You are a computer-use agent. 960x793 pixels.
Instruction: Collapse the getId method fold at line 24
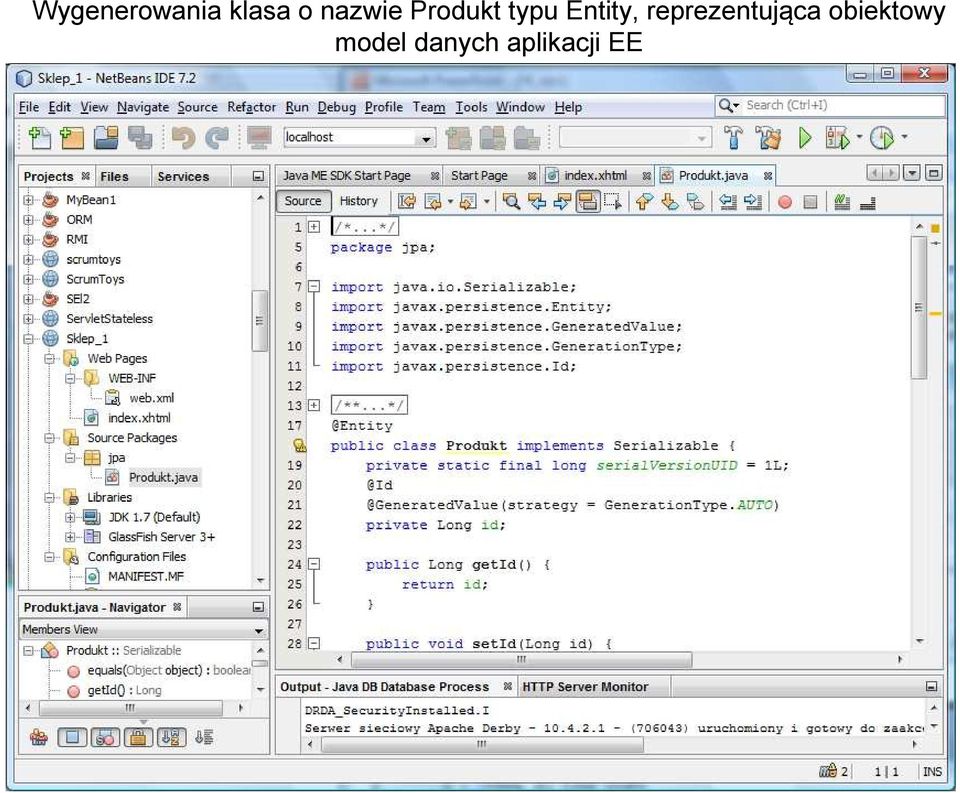[314, 564]
